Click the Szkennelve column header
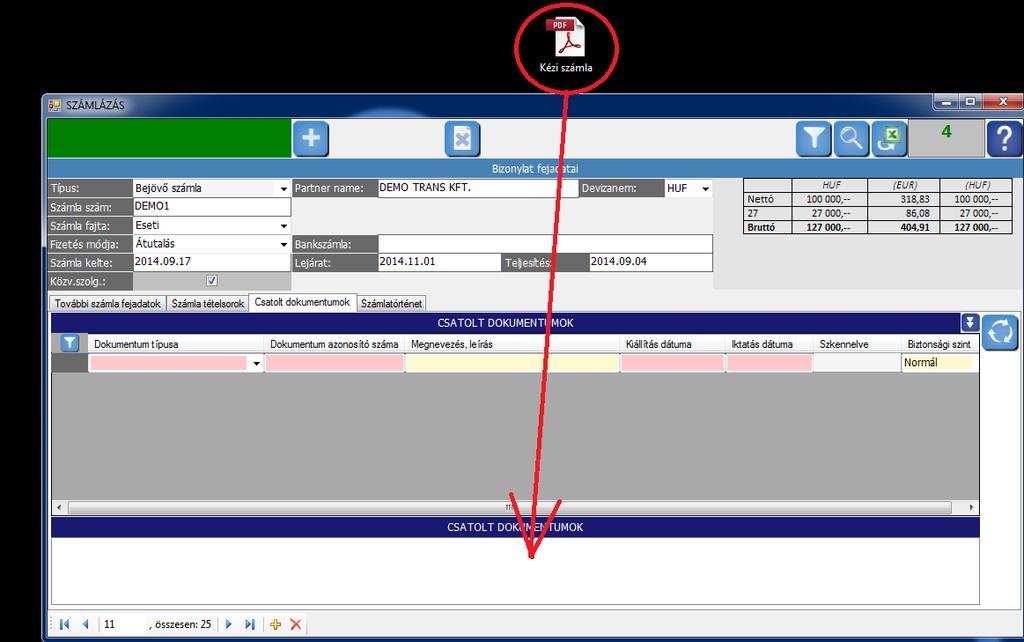 tap(857, 344)
